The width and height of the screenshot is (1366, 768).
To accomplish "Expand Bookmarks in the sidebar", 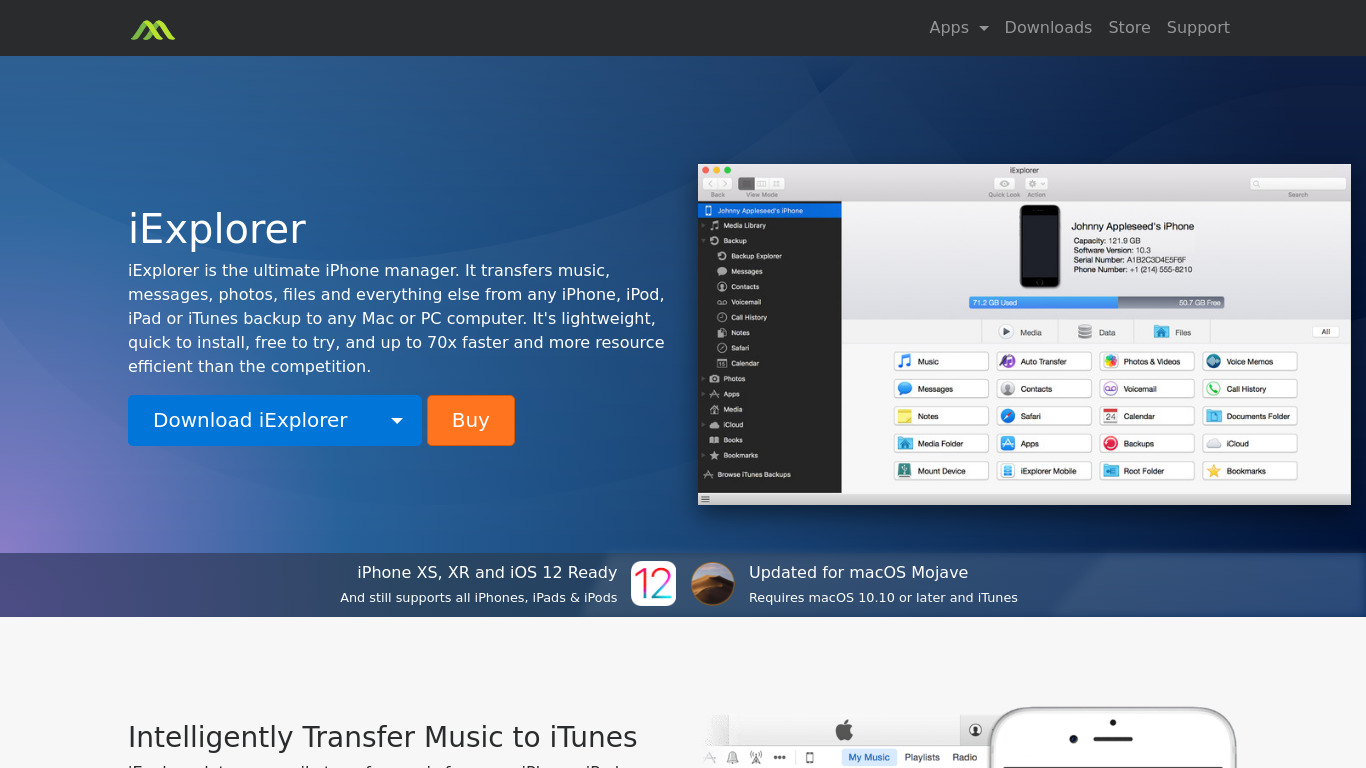I will [703, 455].
